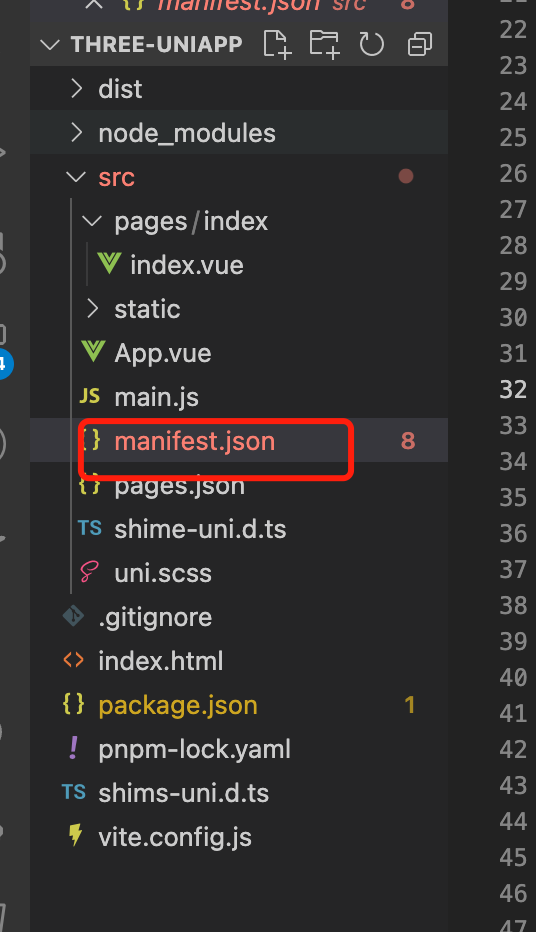Click the lightning bolt icon for vite.config.js
This screenshot has width=536, height=932.
click(75, 836)
